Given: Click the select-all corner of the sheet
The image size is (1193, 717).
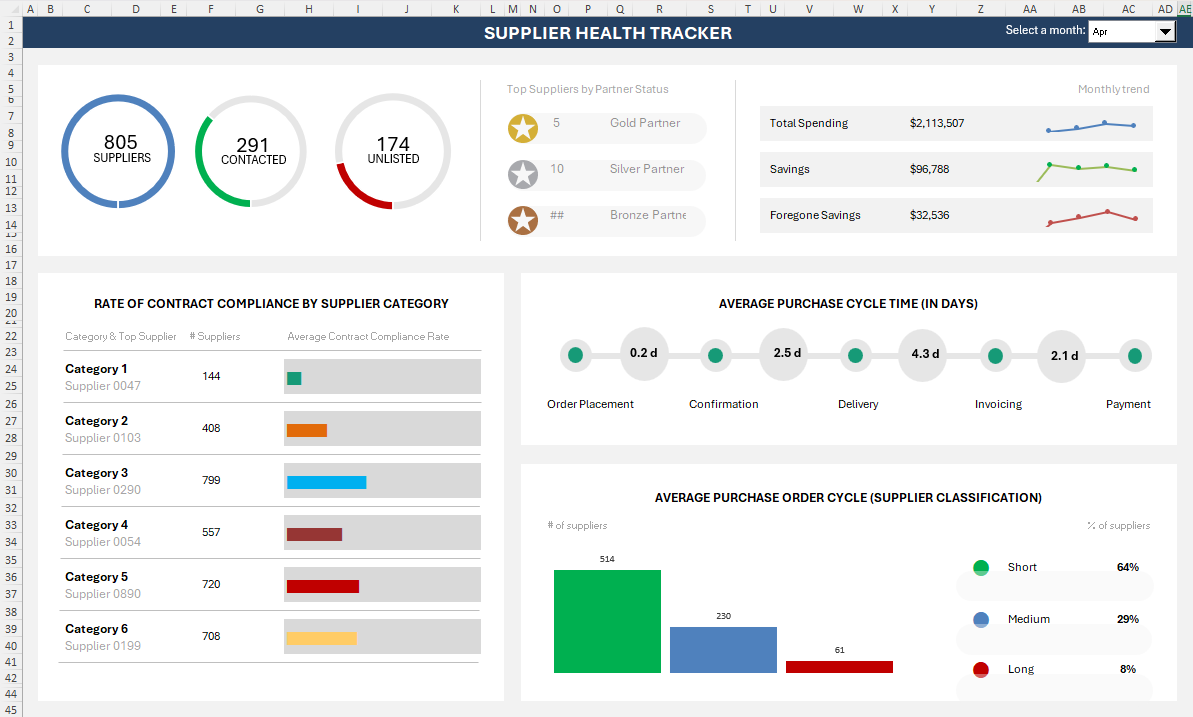Looking at the screenshot, I should coord(11,8).
